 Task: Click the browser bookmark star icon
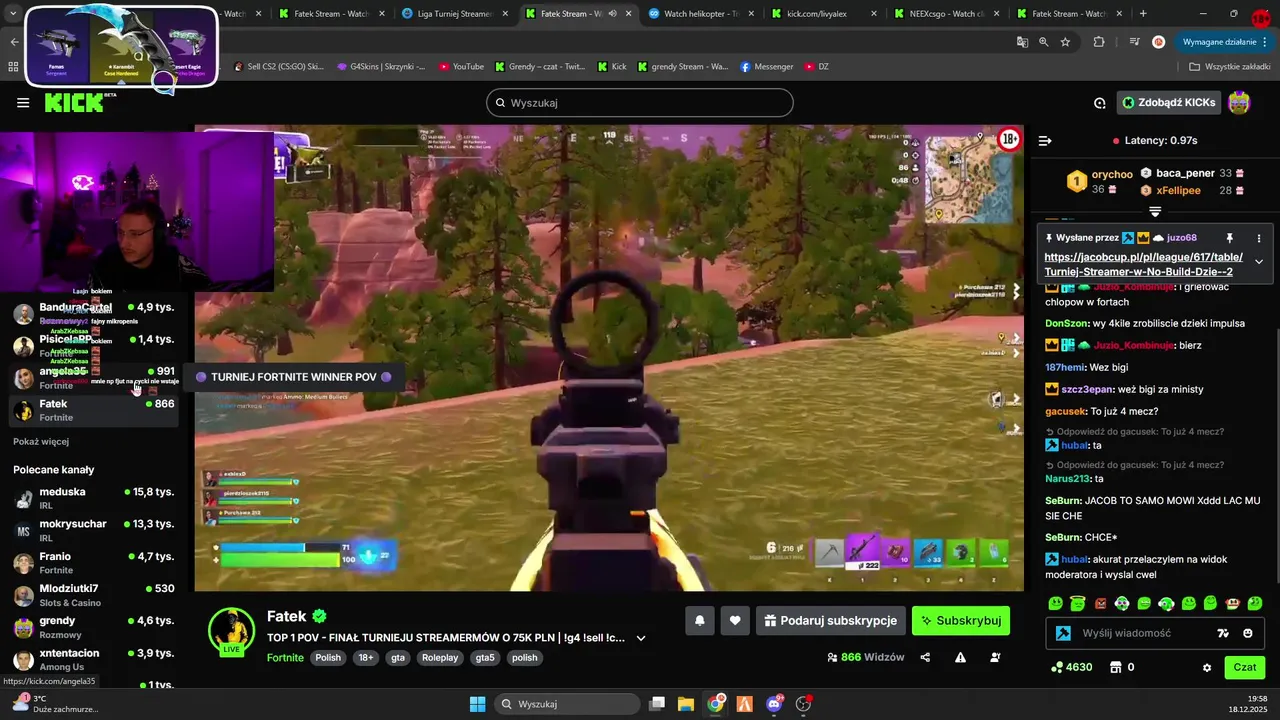pyautogui.click(x=1066, y=42)
